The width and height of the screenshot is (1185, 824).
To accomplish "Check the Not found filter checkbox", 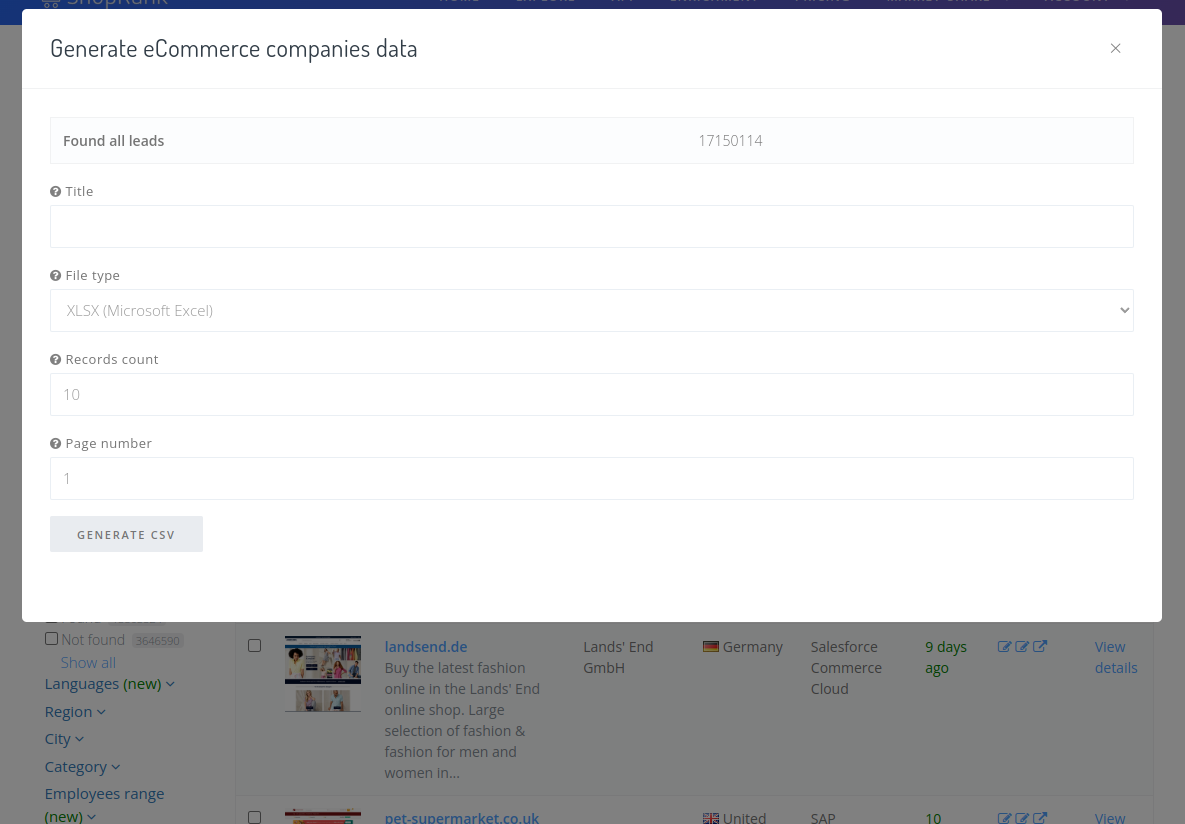I will point(52,639).
